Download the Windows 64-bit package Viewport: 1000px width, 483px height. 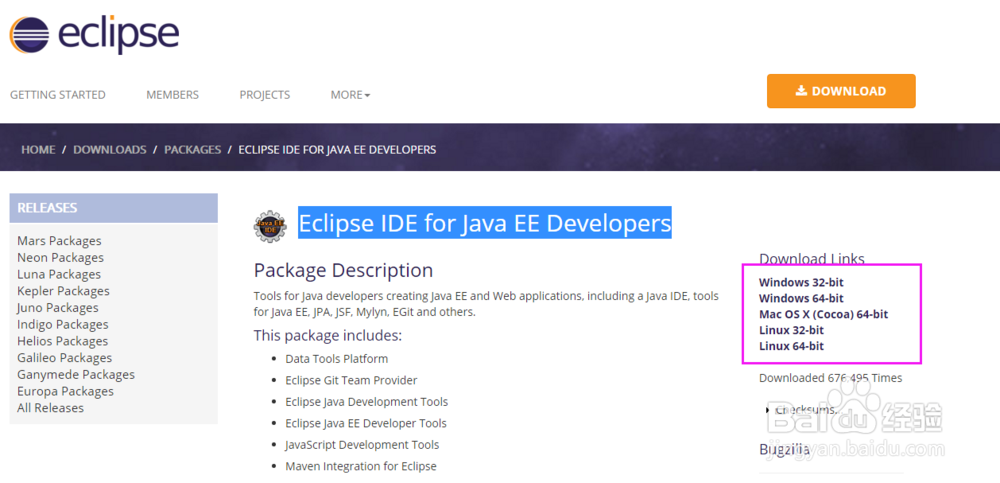pyautogui.click(x=801, y=298)
